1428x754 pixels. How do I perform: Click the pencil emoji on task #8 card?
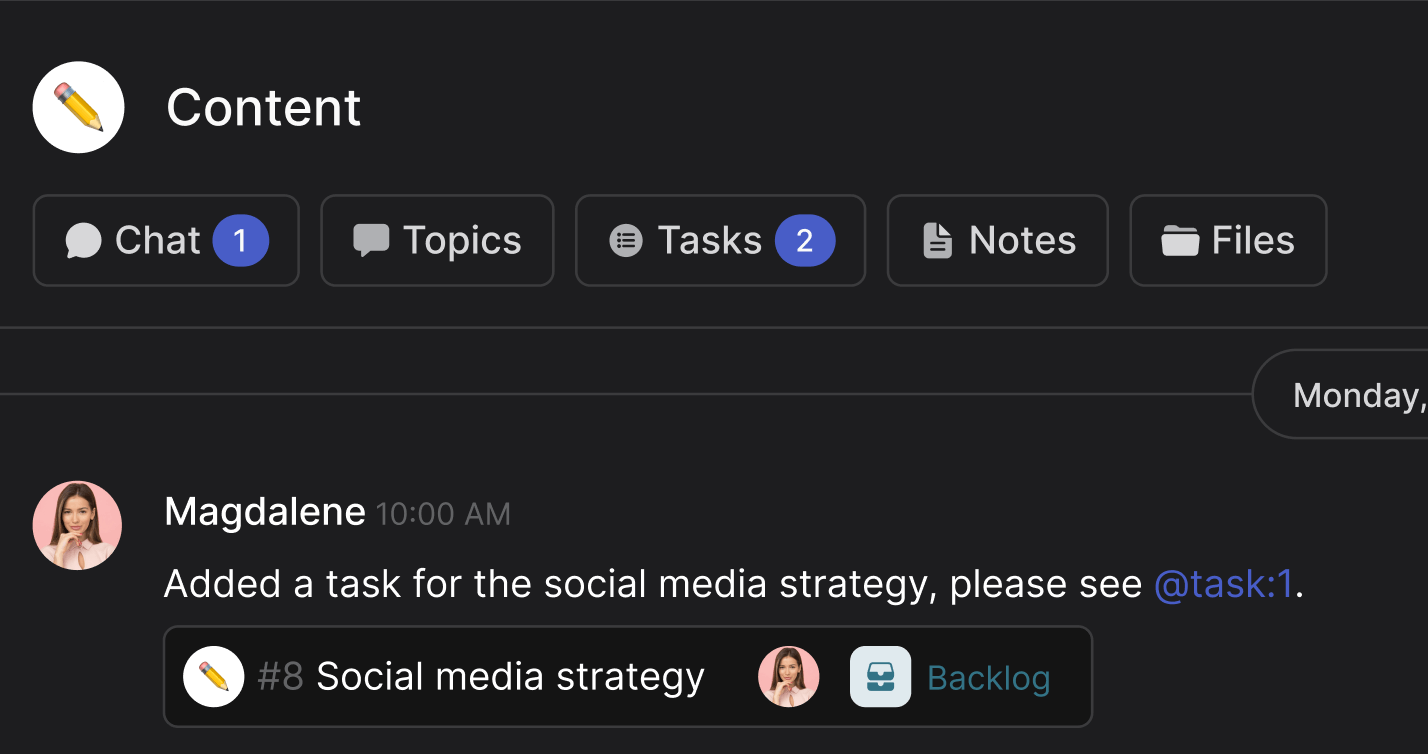(x=213, y=676)
